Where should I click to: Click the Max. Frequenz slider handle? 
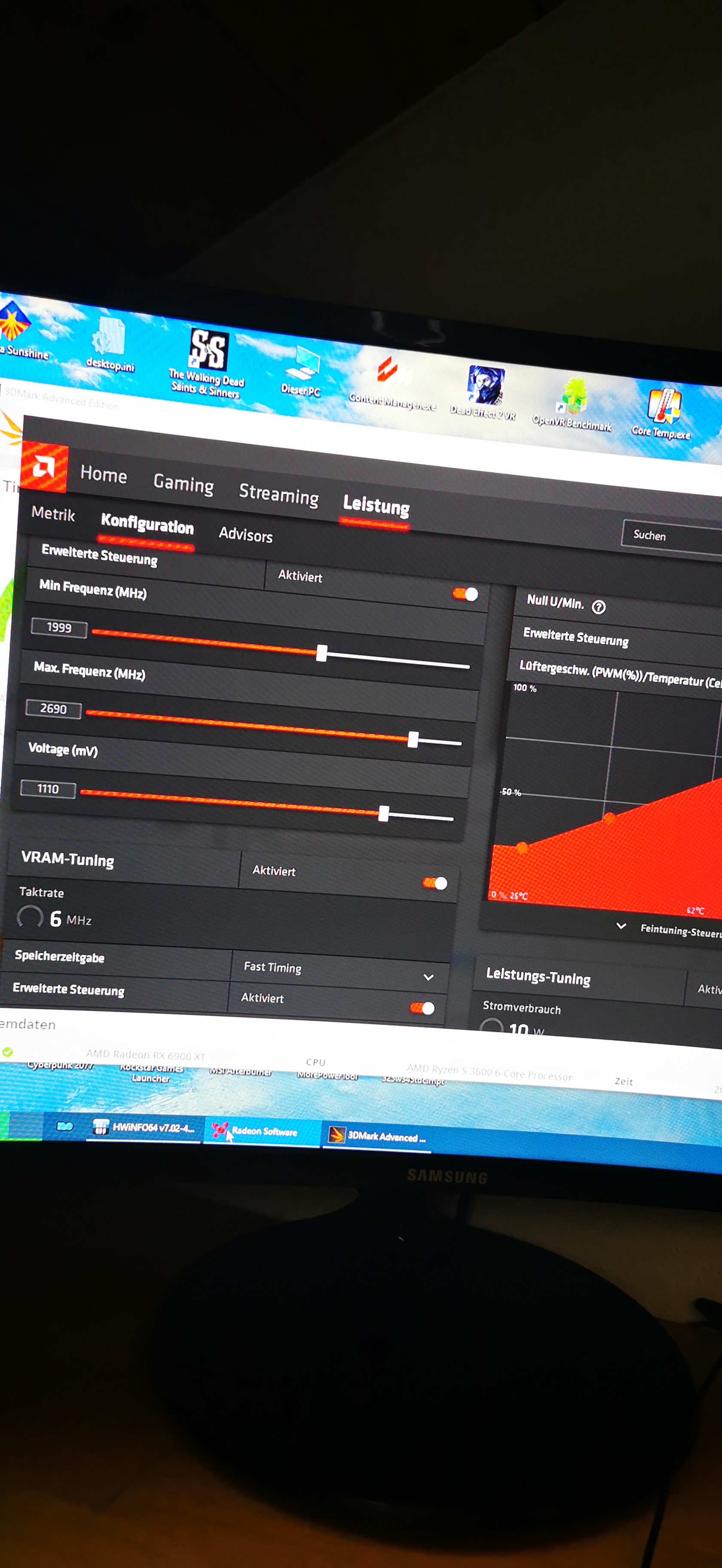413,740
